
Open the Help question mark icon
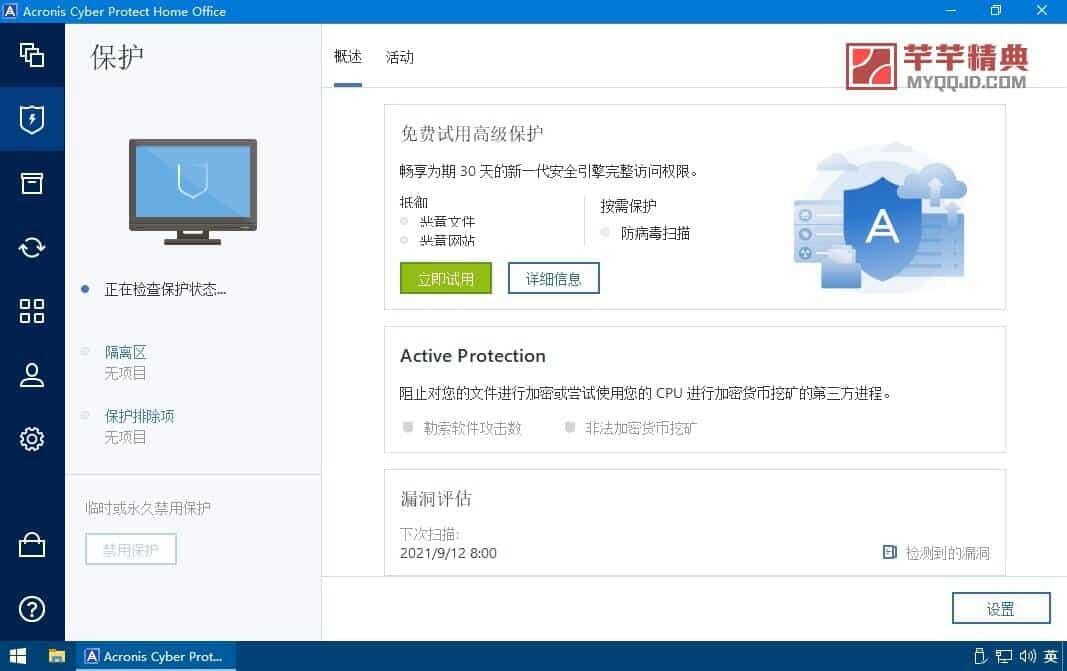32,608
